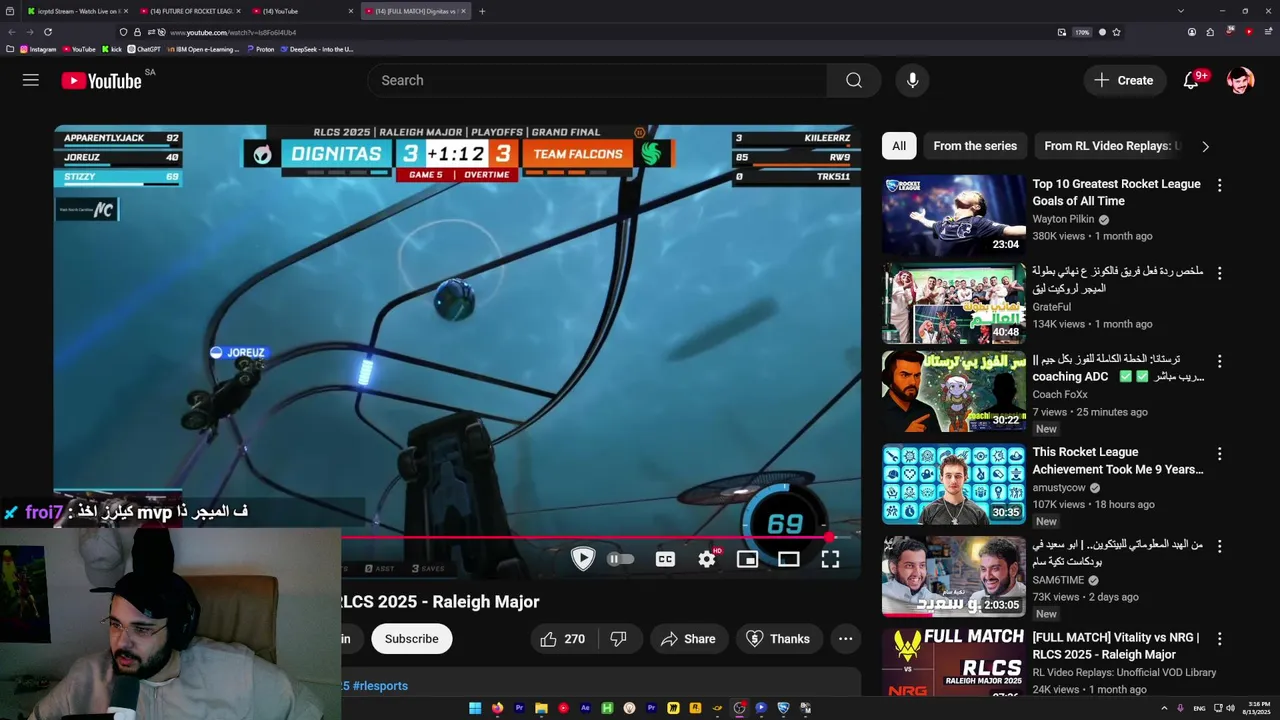Dislike the video
The width and height of the screenshot is (1280, 720).
[618, 639]
